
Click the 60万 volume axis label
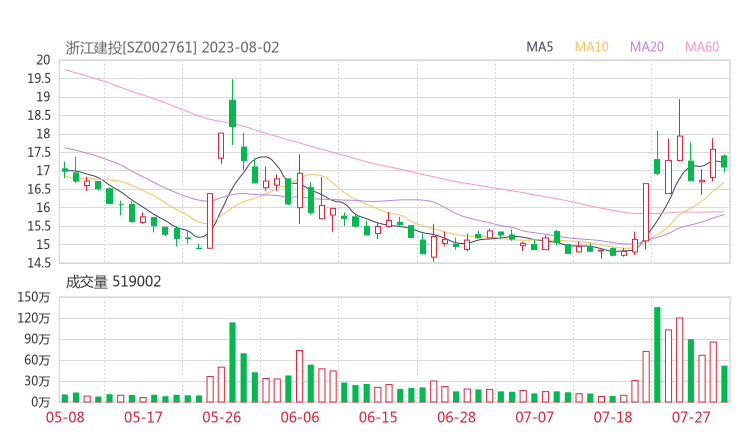[37, 360]
